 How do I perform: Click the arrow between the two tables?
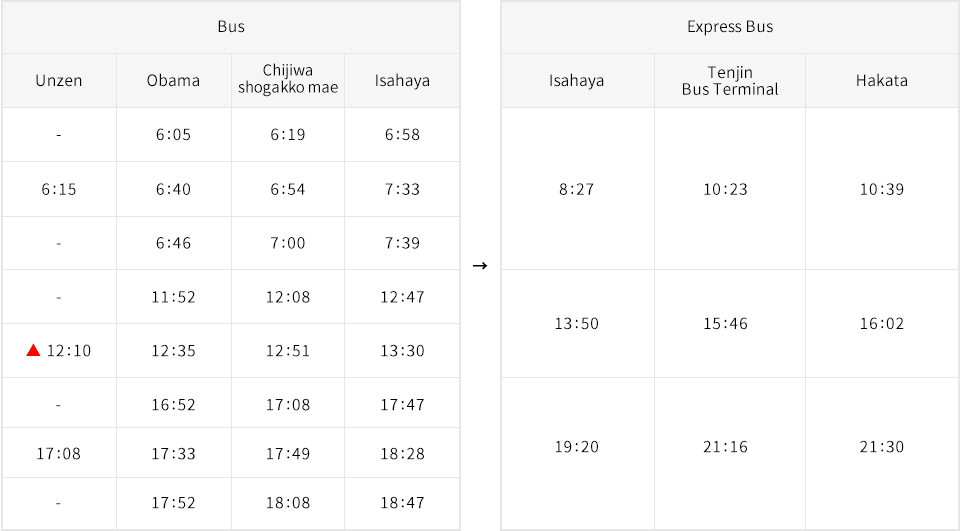(x=480, y=265)
